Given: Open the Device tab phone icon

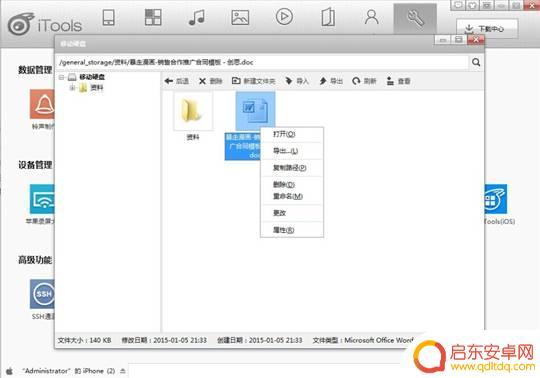Looking at the screenshot, I should tap(108, 17).
